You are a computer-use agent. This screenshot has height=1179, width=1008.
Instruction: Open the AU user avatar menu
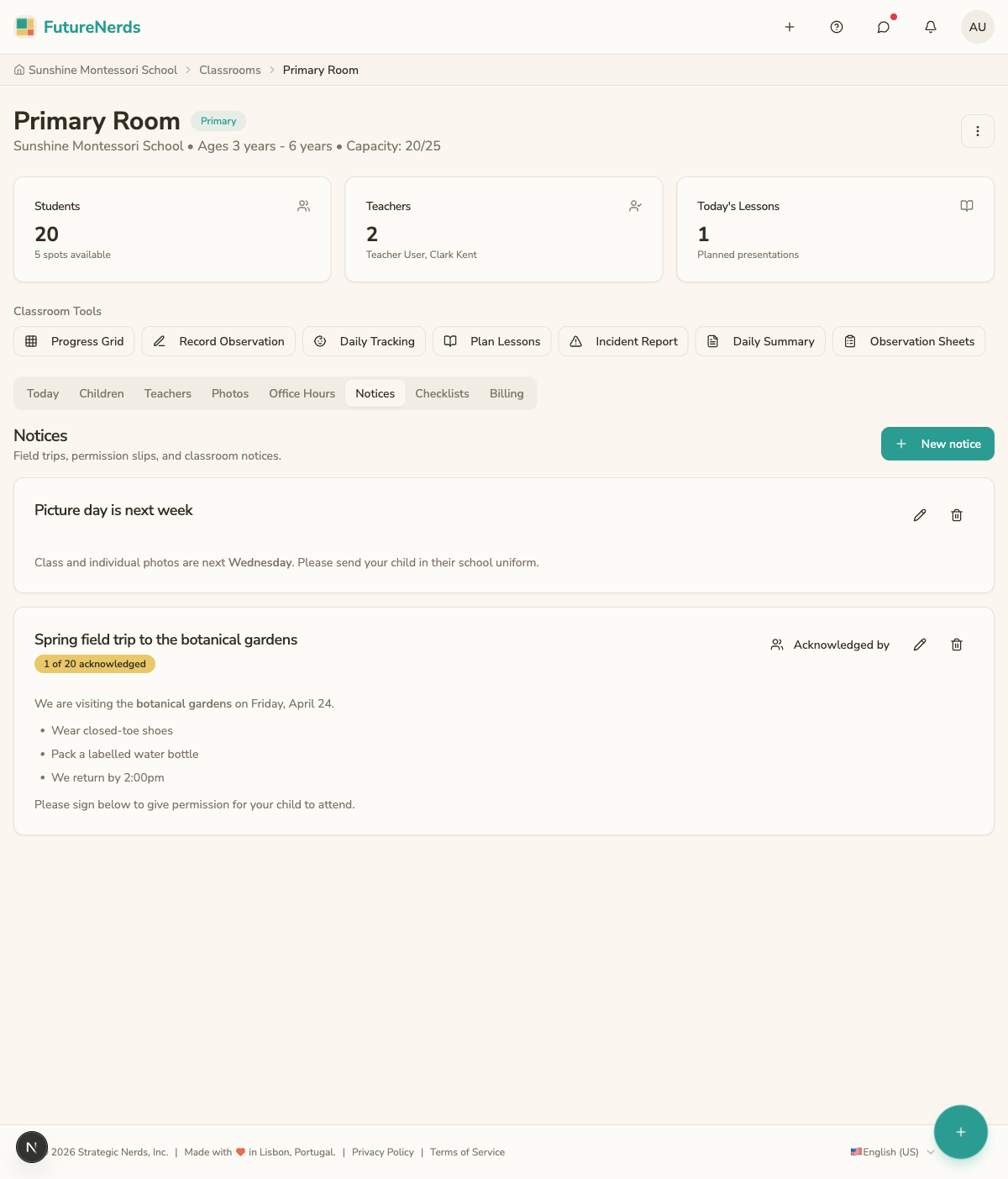pos(978,27)
